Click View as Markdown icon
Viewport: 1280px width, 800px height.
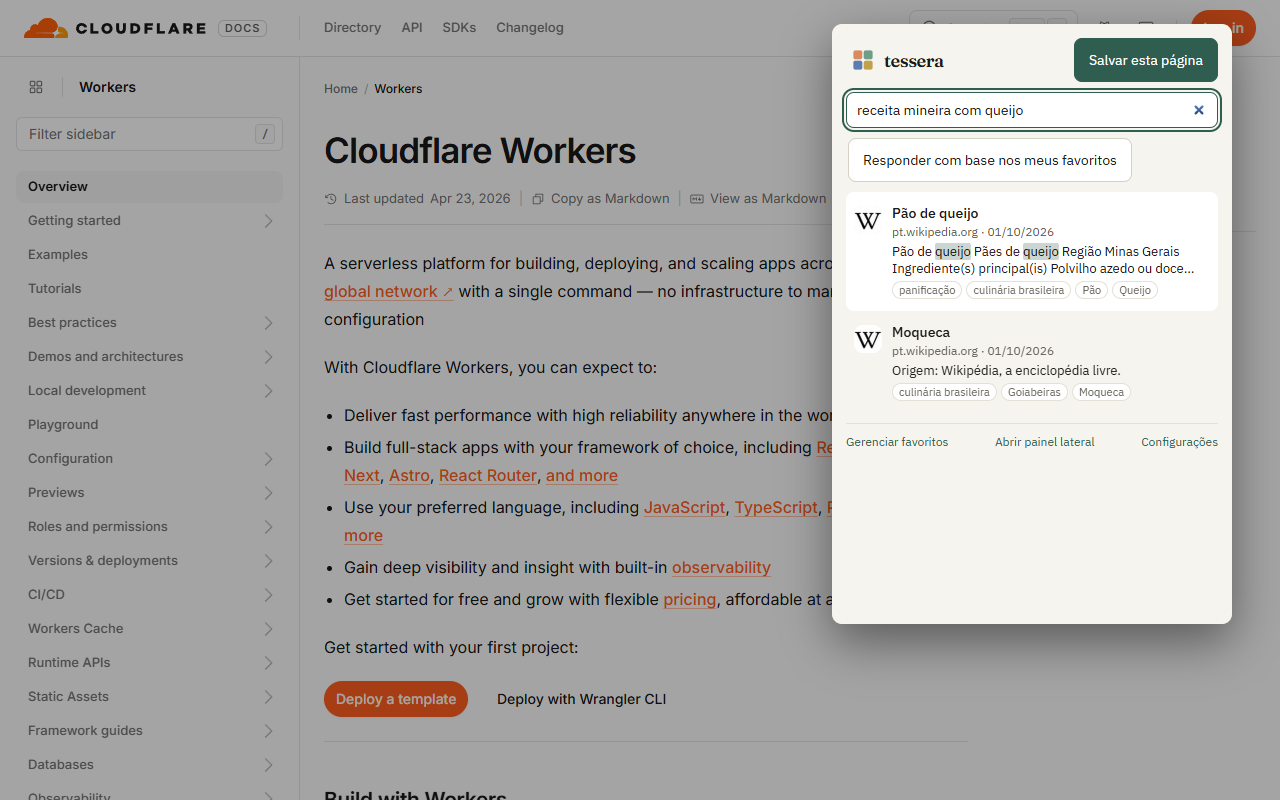click(697, 199)
